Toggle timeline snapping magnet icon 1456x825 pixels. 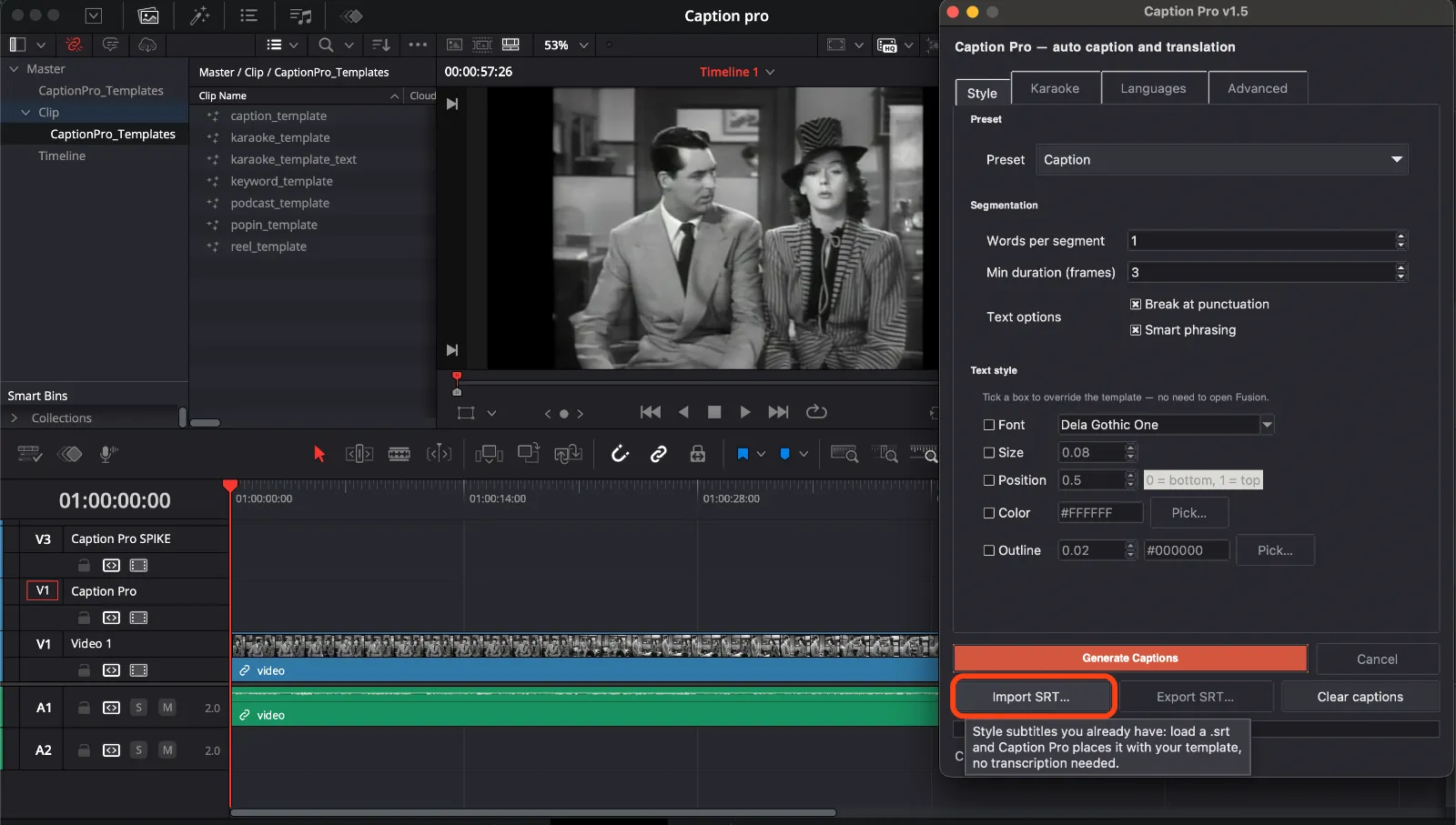coord(620,454)
